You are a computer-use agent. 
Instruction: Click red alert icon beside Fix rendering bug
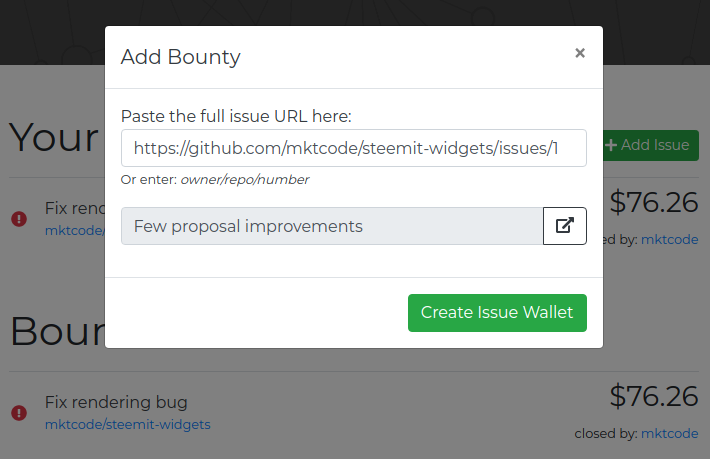19,413
